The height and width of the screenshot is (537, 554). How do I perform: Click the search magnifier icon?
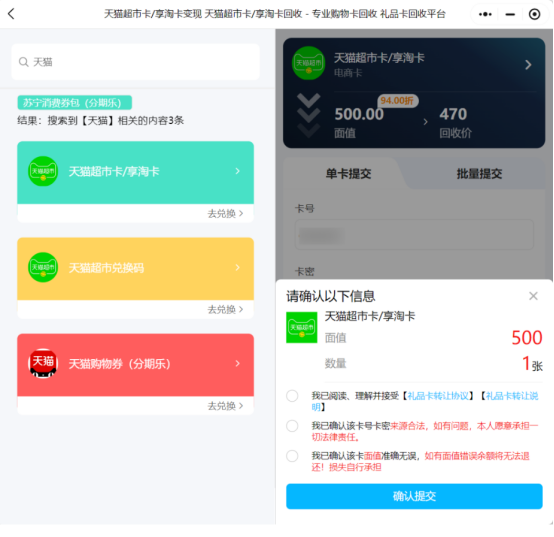point(24,62)
